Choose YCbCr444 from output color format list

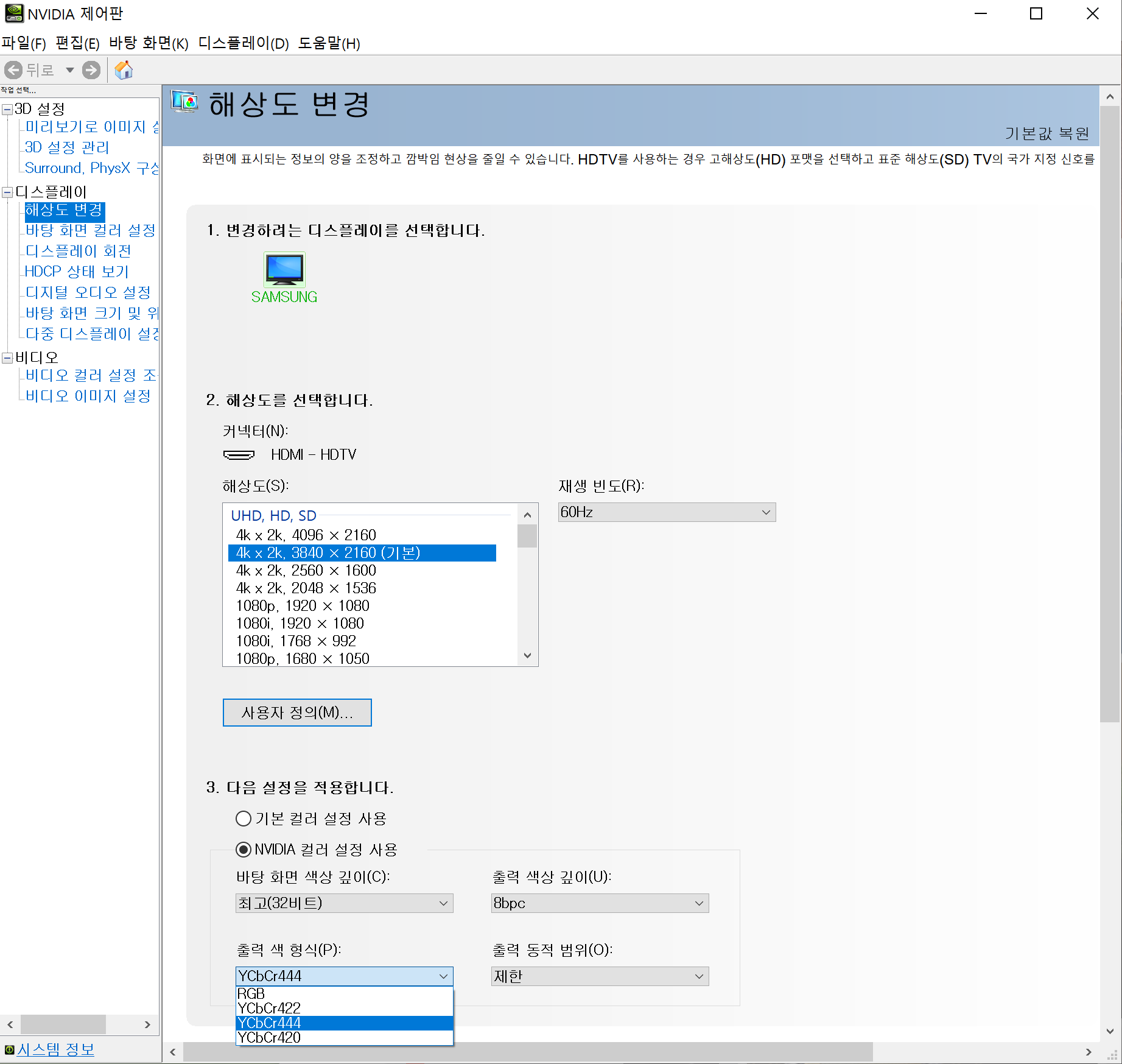click(x=345, y=1023)
